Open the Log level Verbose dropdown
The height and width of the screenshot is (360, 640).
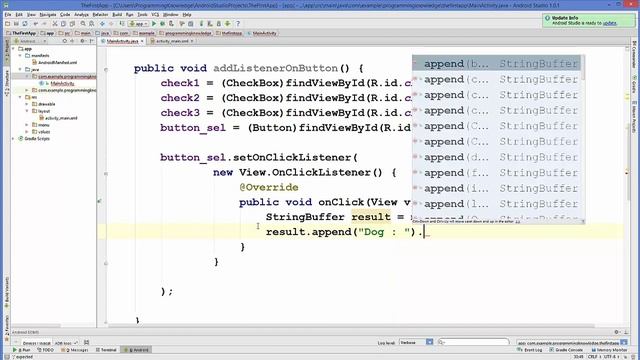tap(416, 342)
